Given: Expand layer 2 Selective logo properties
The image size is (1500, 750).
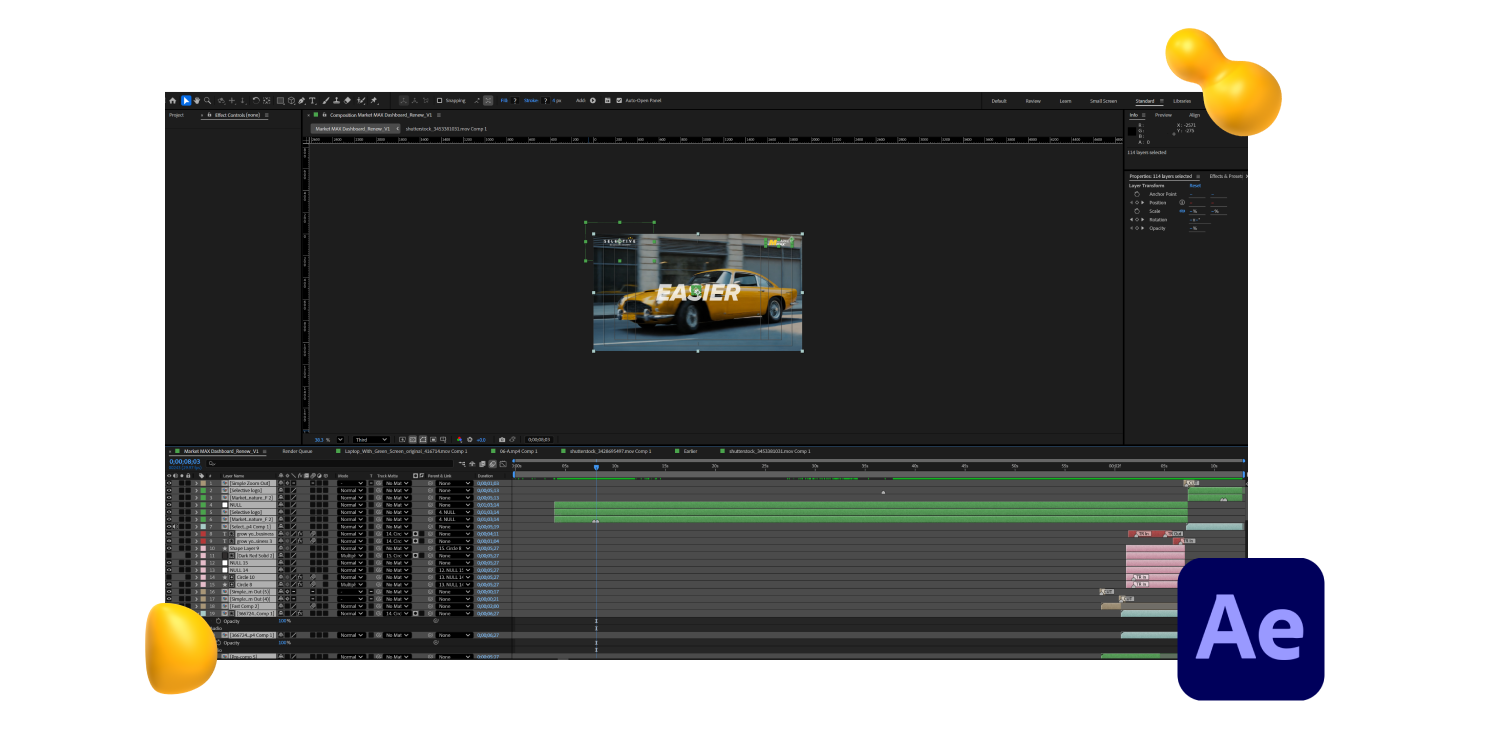Looking at the screenshot, I should [x=197, y=491].
